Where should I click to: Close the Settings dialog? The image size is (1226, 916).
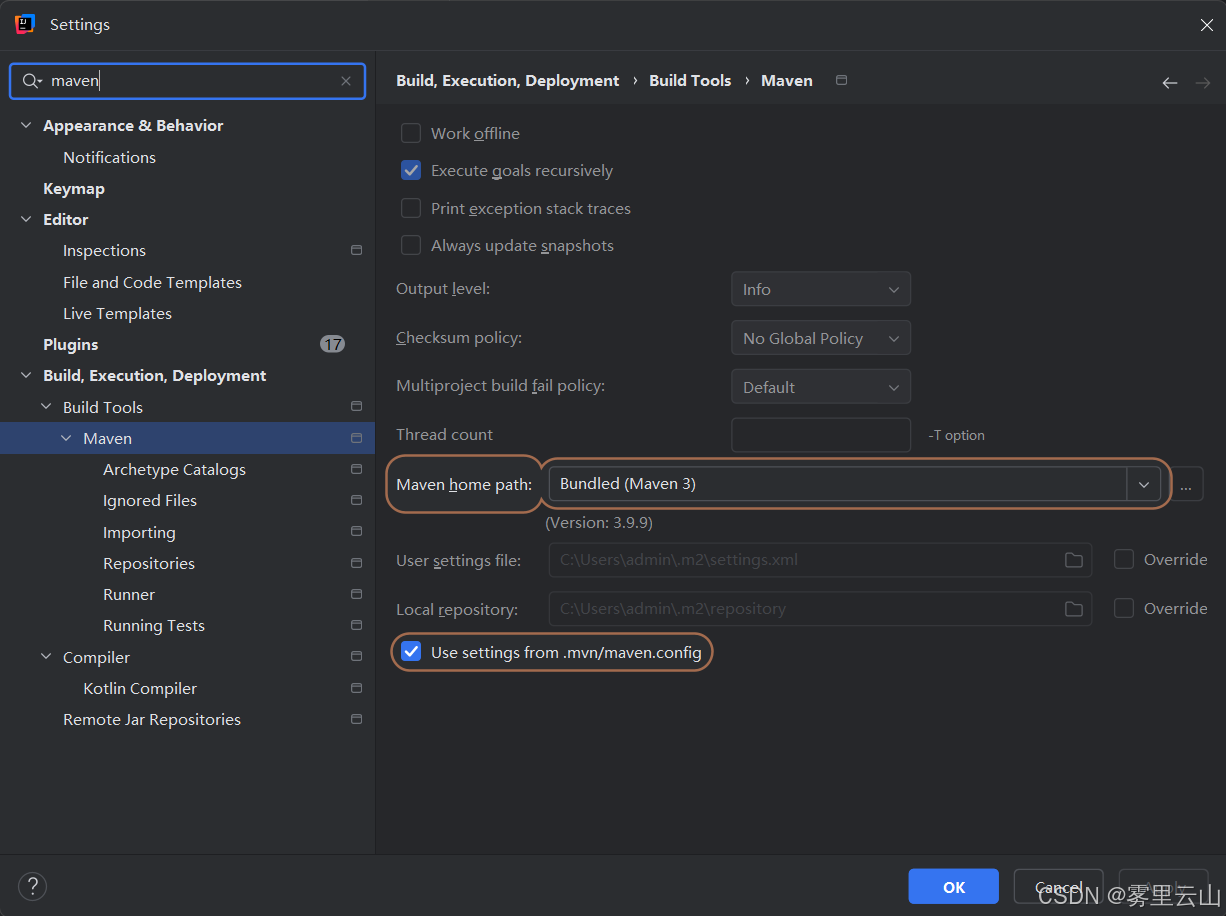tap(1206, 25)
